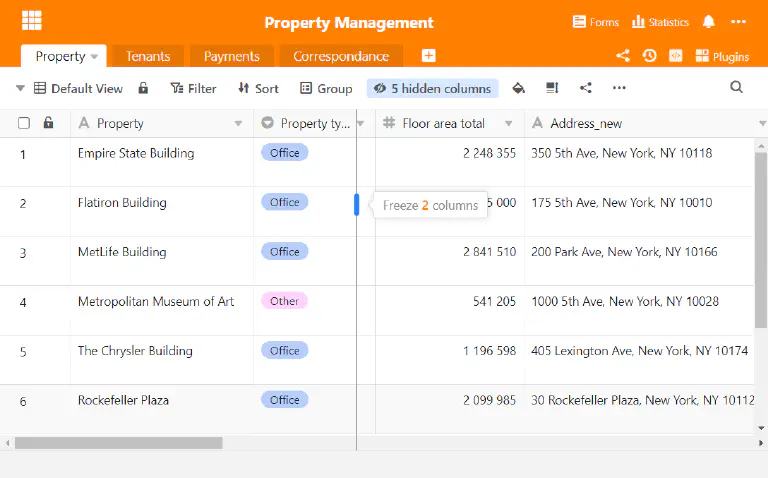768x478 pixels.
Task: Click the horizontal scrollbar thumb
Action: (119, 443)
